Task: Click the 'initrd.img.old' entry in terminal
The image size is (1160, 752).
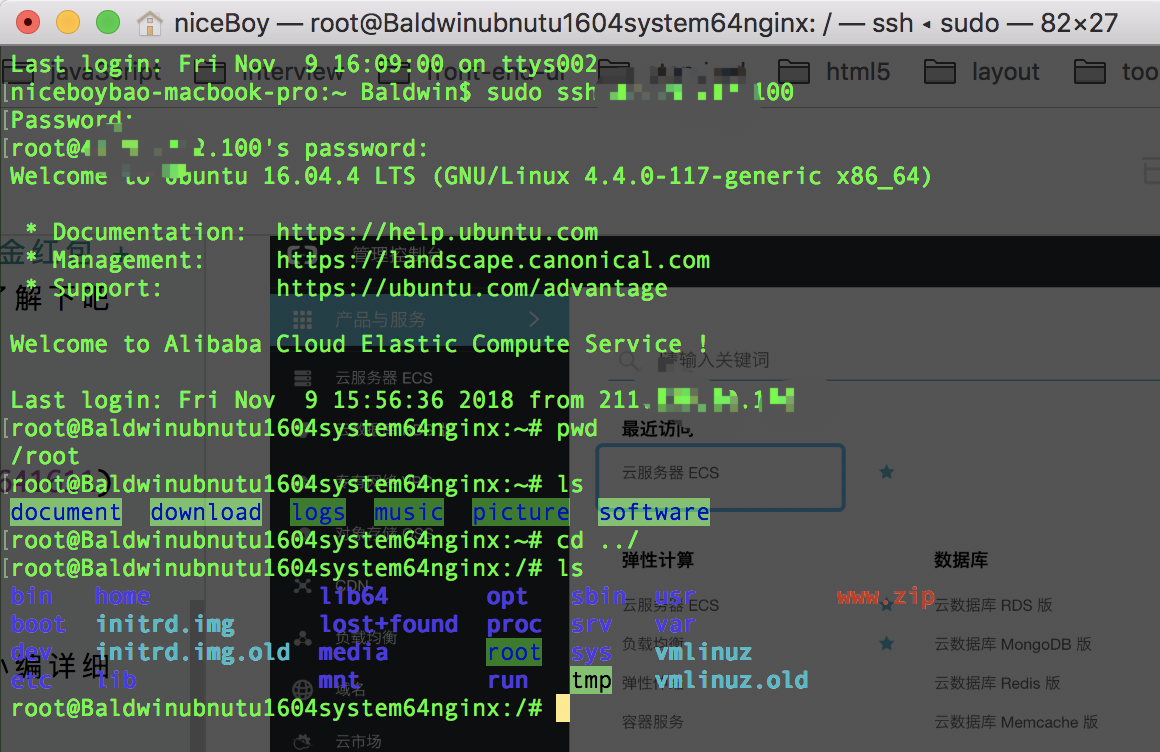Action: point(192,652)
